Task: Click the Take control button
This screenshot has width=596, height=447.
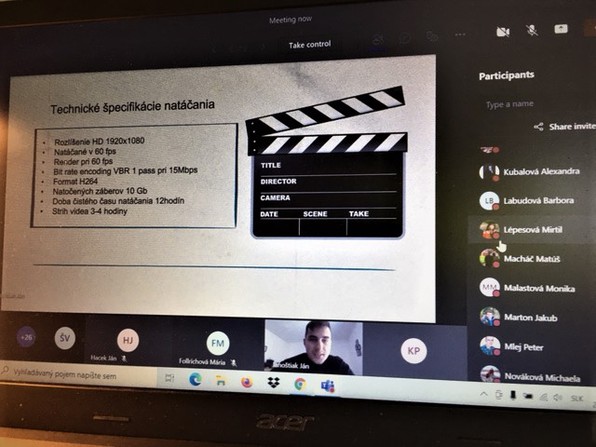Action: click(309, 45)
